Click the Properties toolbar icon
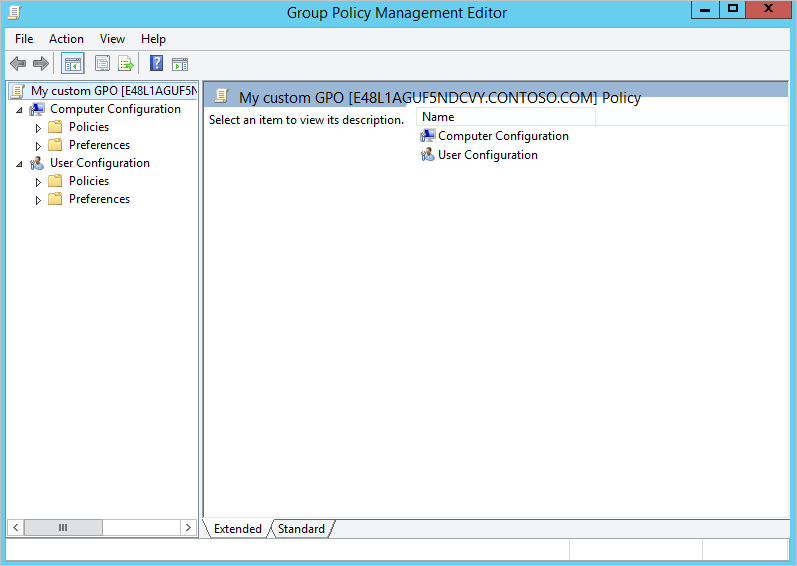This screenshot has width=797, height=566. 103,64
